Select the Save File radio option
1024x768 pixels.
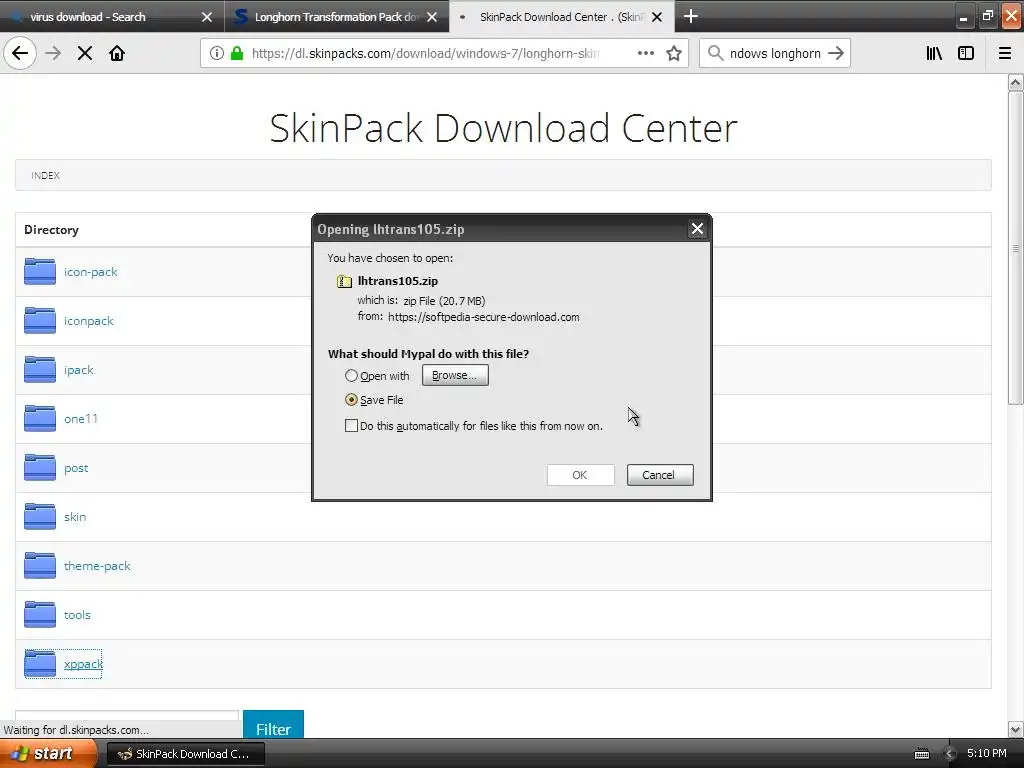click(351, 400)
